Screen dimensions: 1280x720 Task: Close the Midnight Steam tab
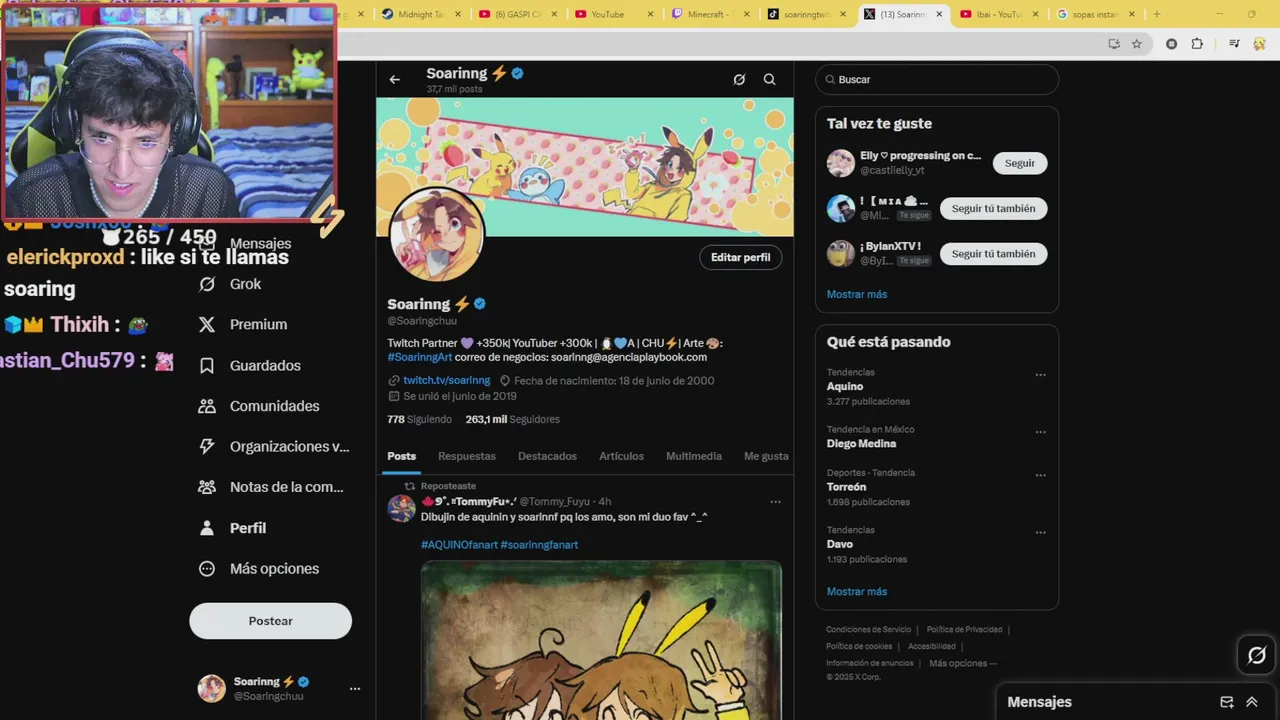459,14
